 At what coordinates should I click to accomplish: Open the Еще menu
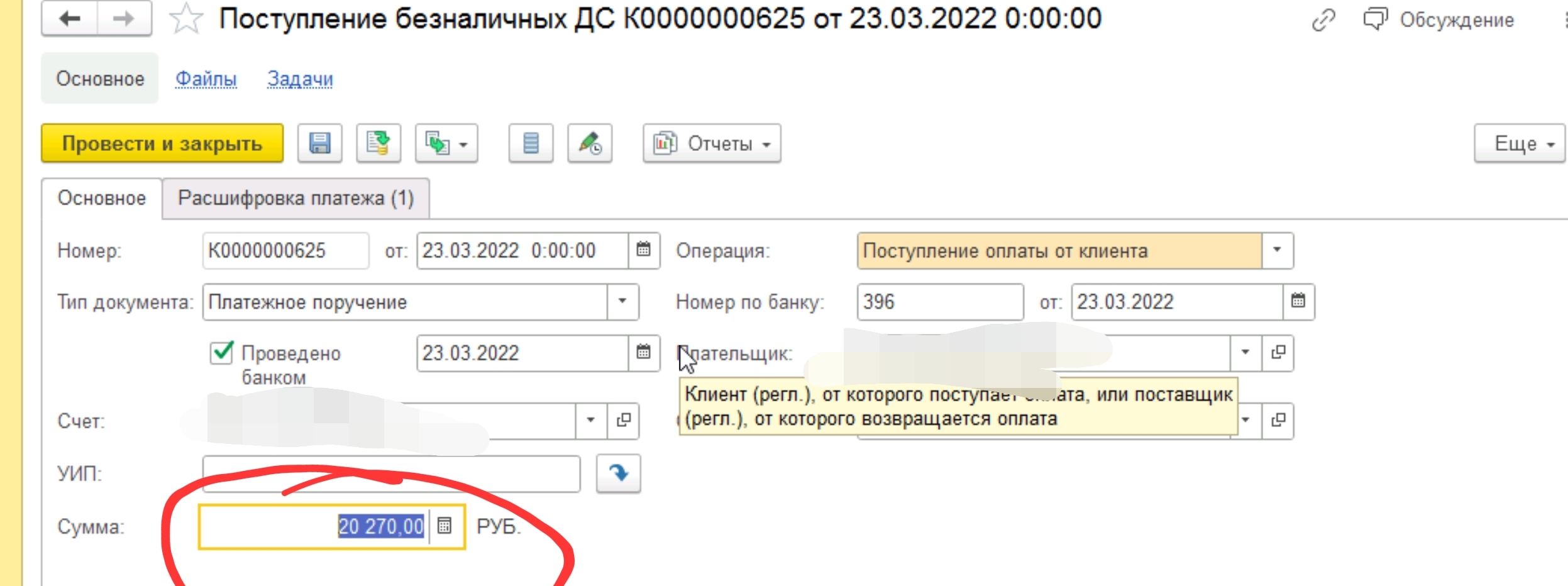click(1519, 144)
